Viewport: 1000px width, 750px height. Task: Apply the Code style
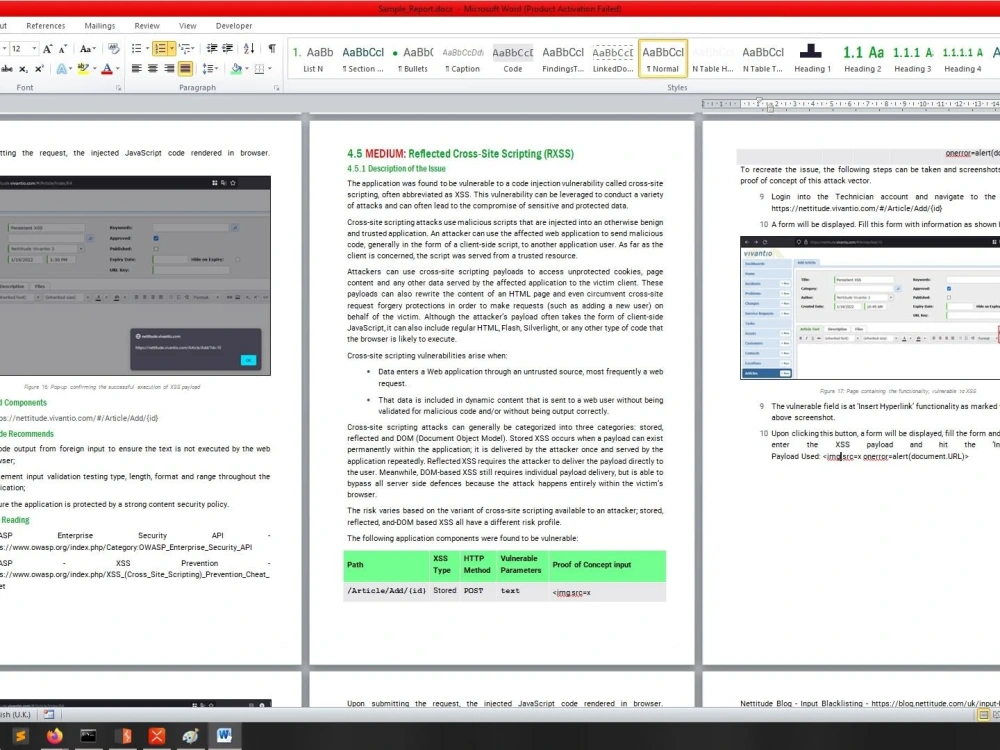pos(513,59)
